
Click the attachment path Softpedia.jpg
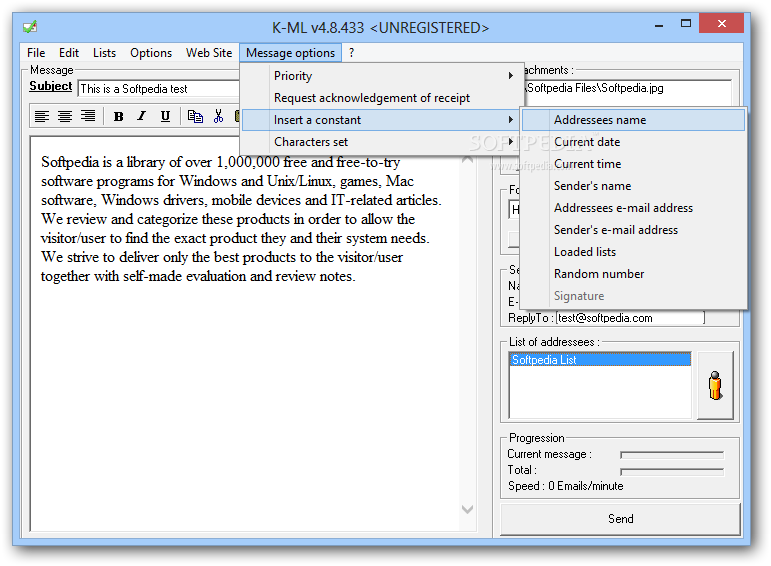click(595, 88)
